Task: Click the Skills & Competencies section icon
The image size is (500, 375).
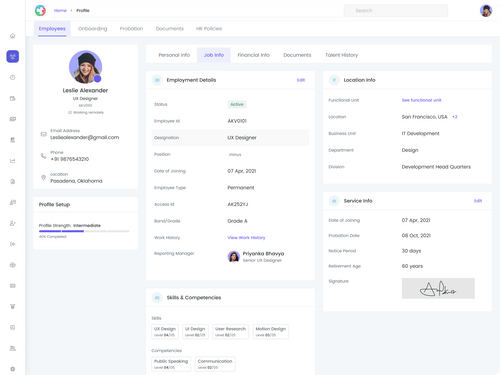Action: [x=157, y=297]
